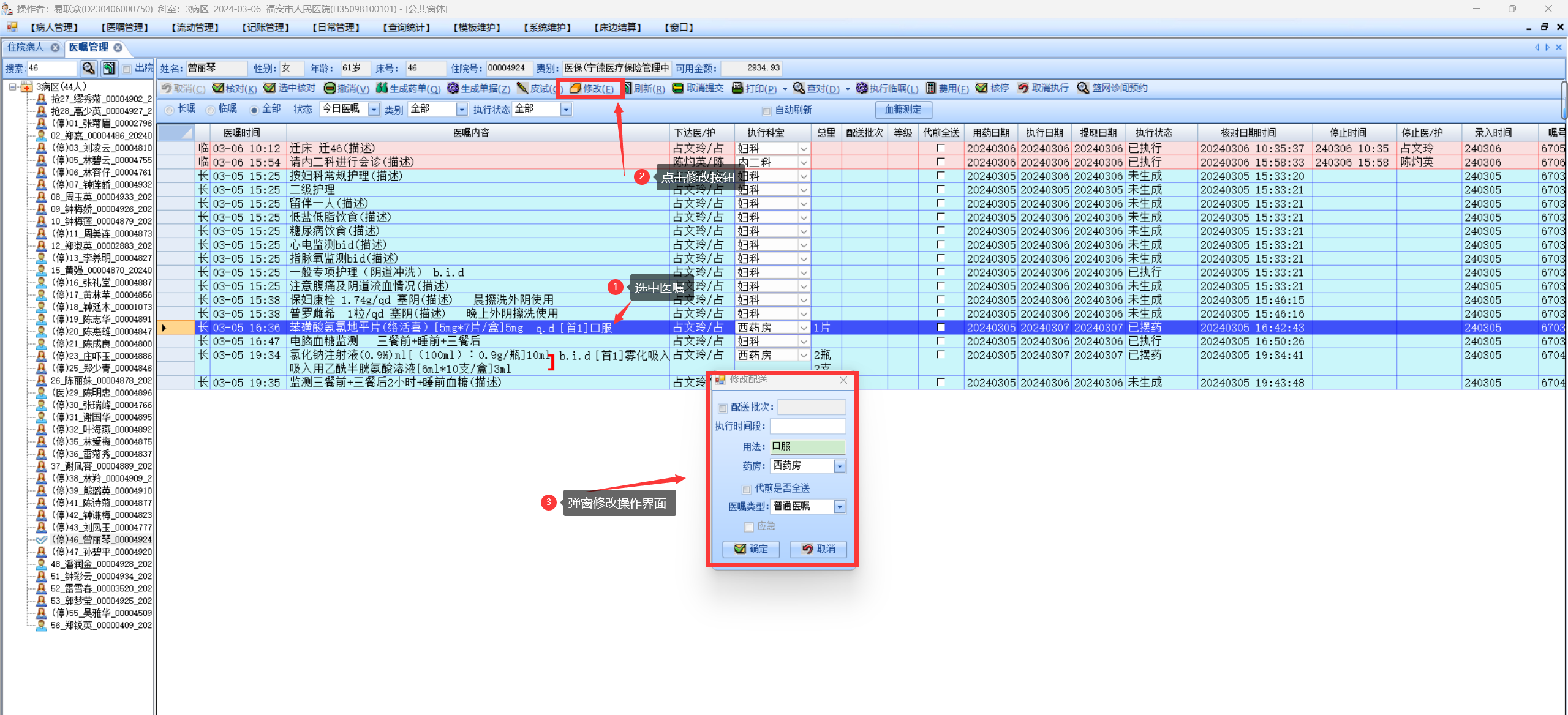Click the 打印(P) printer icon
1568x715 pixels.
click(x=737, y=88)
